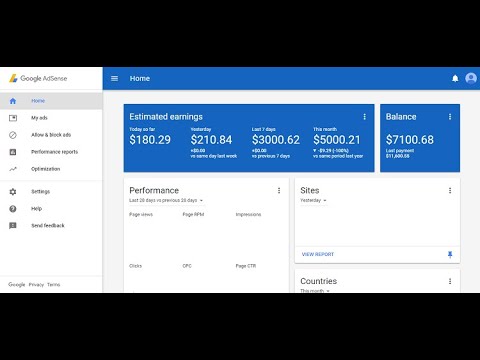Click the $5000.21 this month value

pos(337,140)
